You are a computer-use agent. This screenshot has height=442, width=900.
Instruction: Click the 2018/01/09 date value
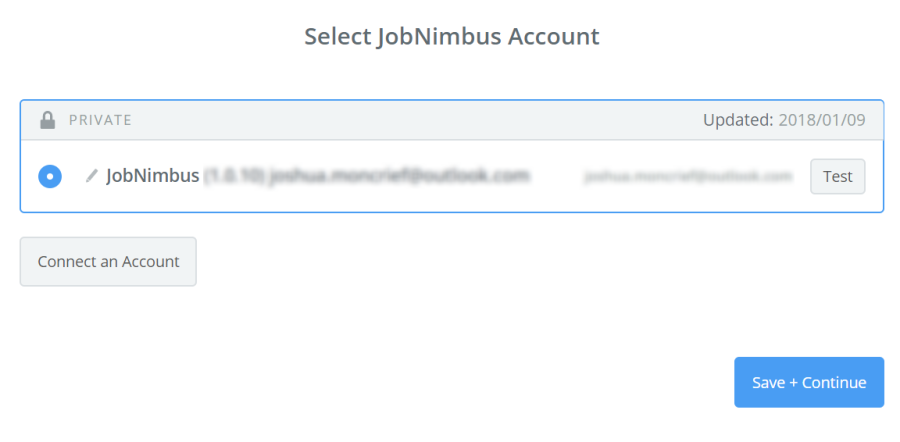pos(822,120)
